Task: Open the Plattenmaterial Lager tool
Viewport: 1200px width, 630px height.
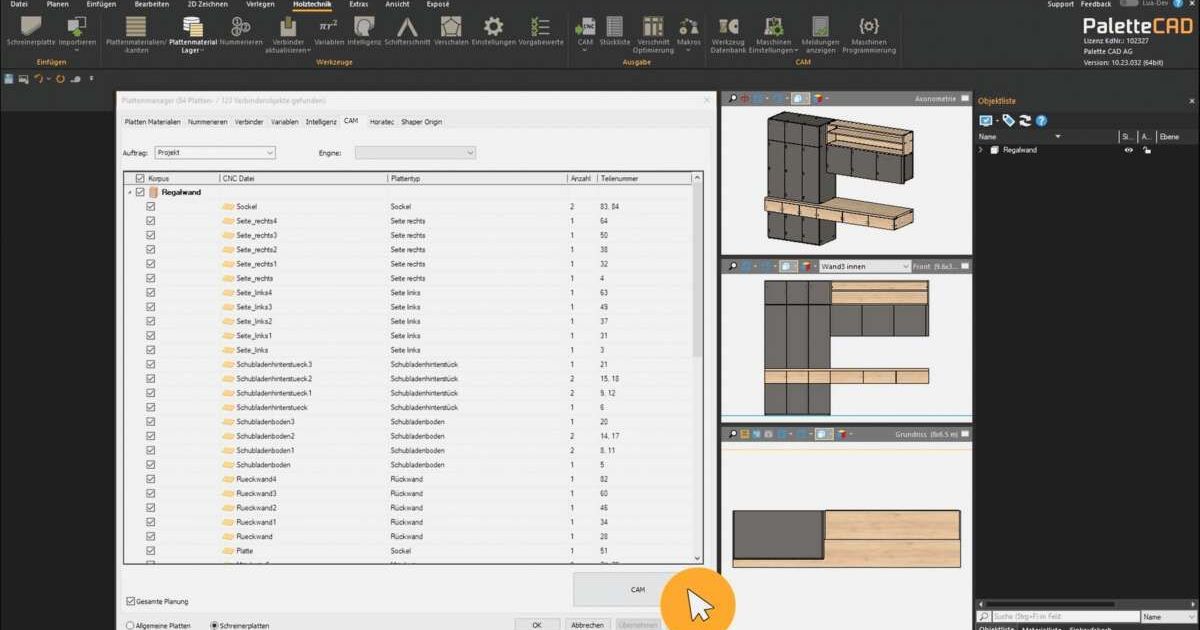Action: (x=192, y=27)
